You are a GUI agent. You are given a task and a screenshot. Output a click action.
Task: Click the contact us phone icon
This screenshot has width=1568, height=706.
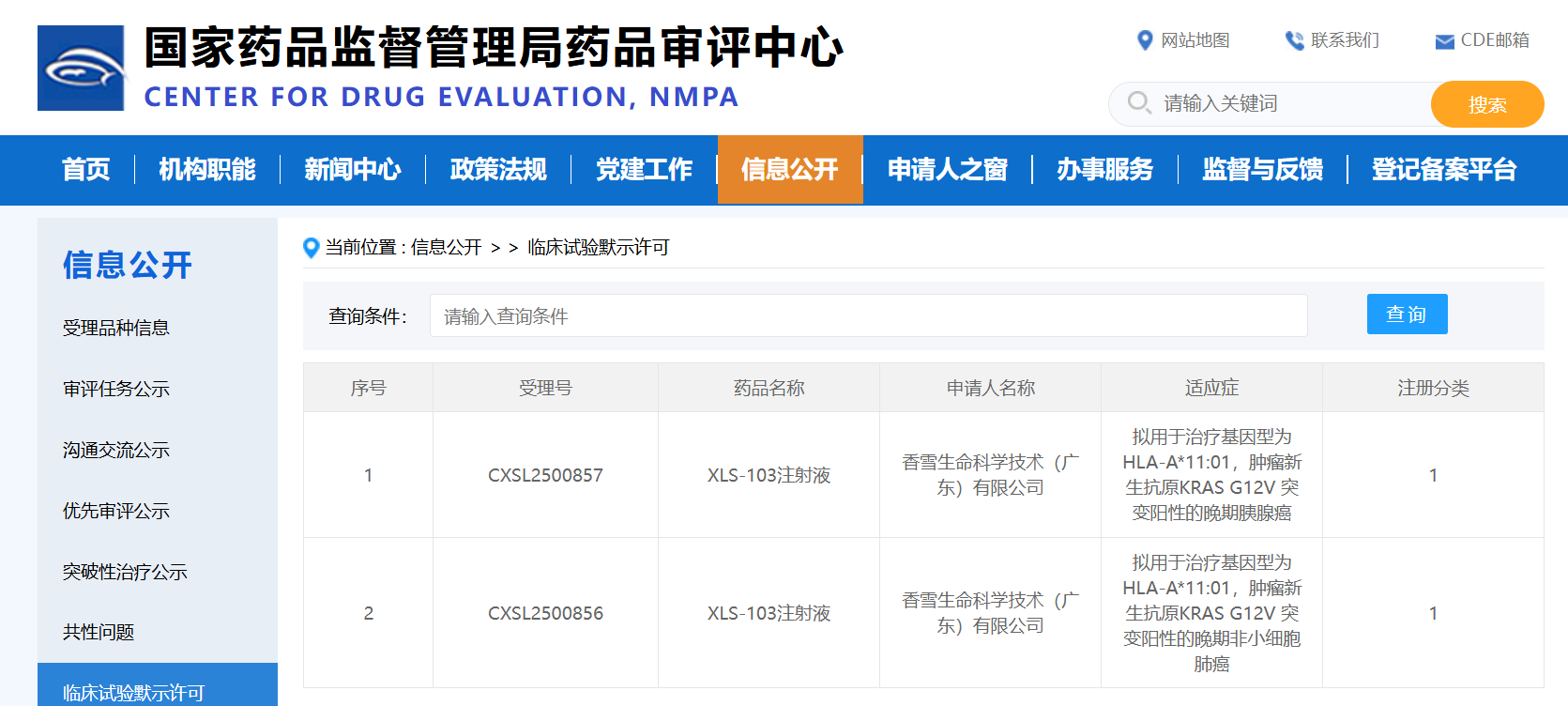coord(1294,40)
